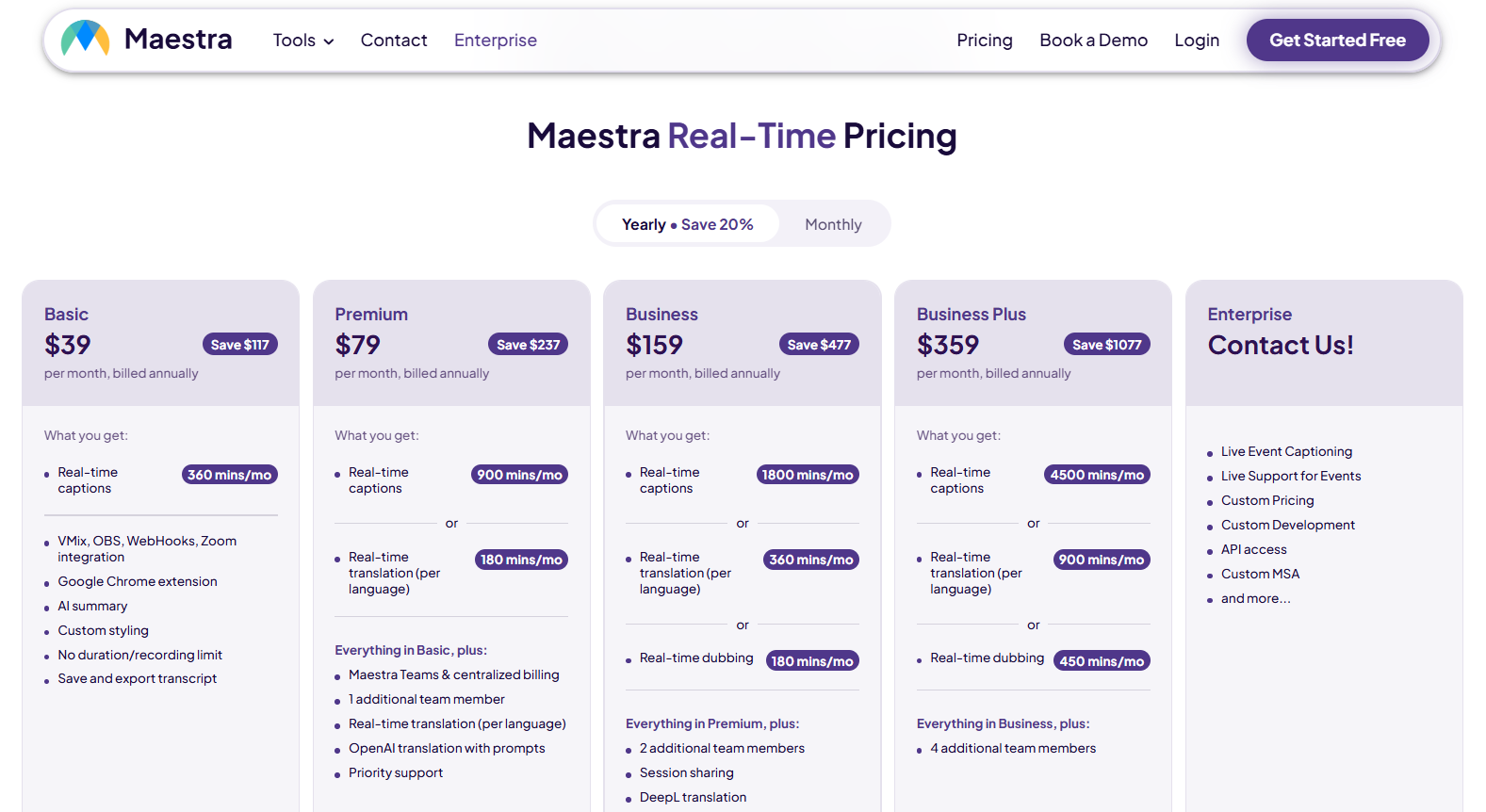Click the 1800 mins/mo pill on Business plan
This screenshot has width=1486, height=812.
click(808, 474)
